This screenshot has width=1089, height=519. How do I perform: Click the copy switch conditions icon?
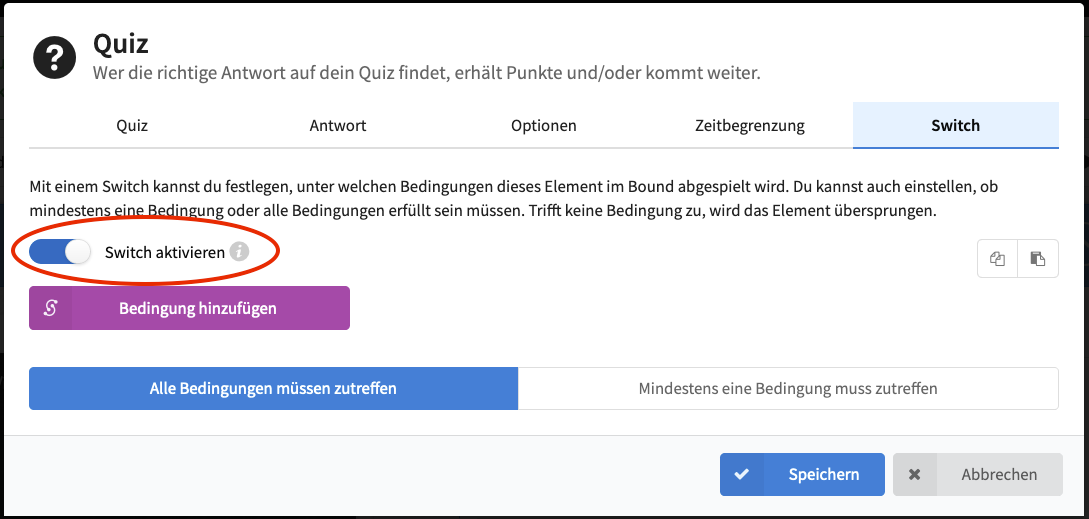tap(997, 259)
